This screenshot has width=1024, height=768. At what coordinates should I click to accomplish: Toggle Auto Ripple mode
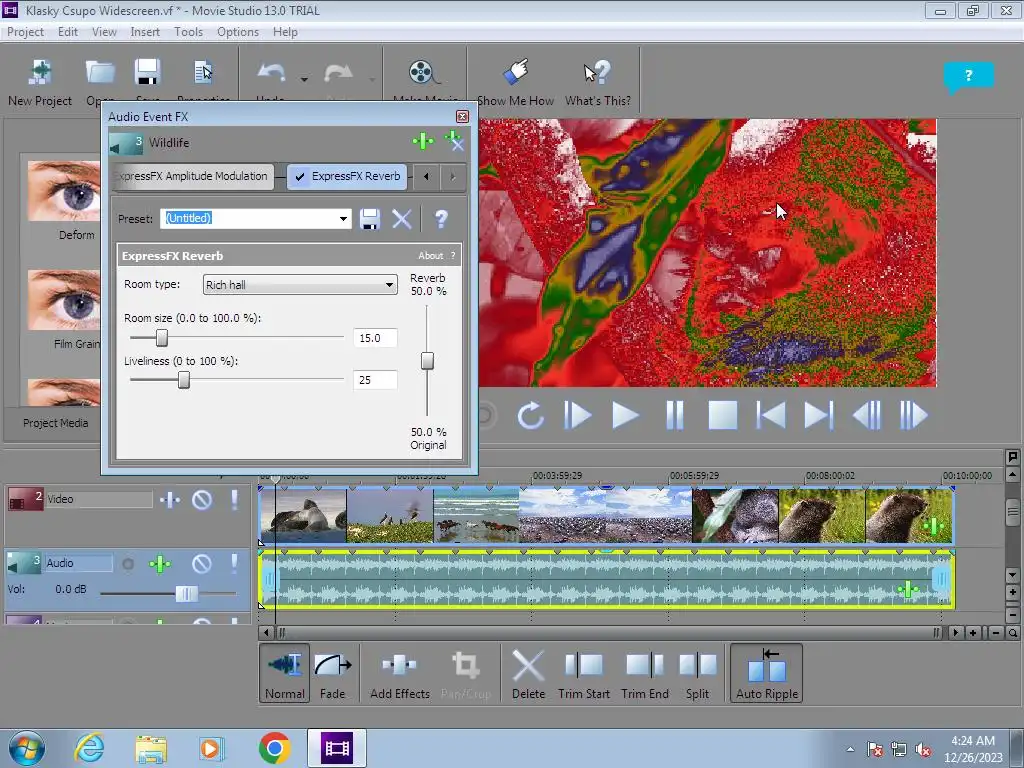pos(767,673)
